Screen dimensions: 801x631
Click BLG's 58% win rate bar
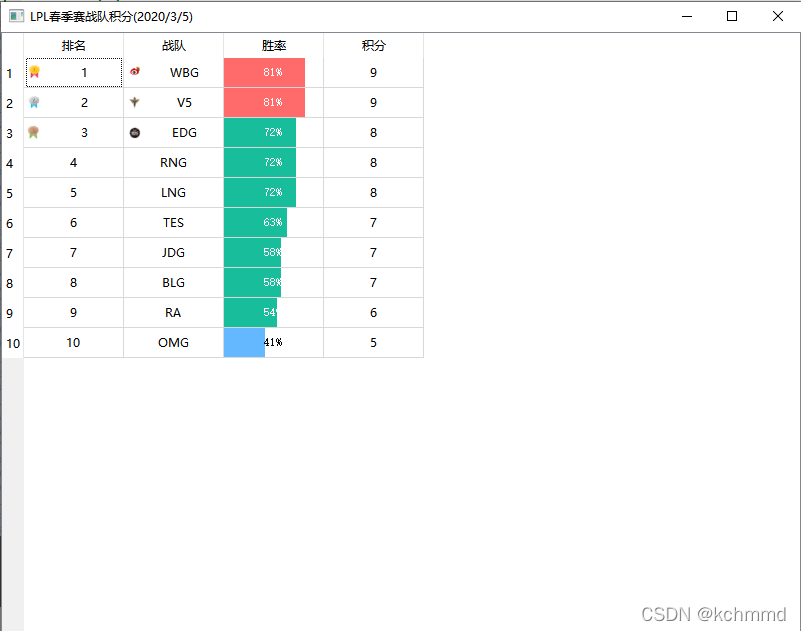(252, 283)
